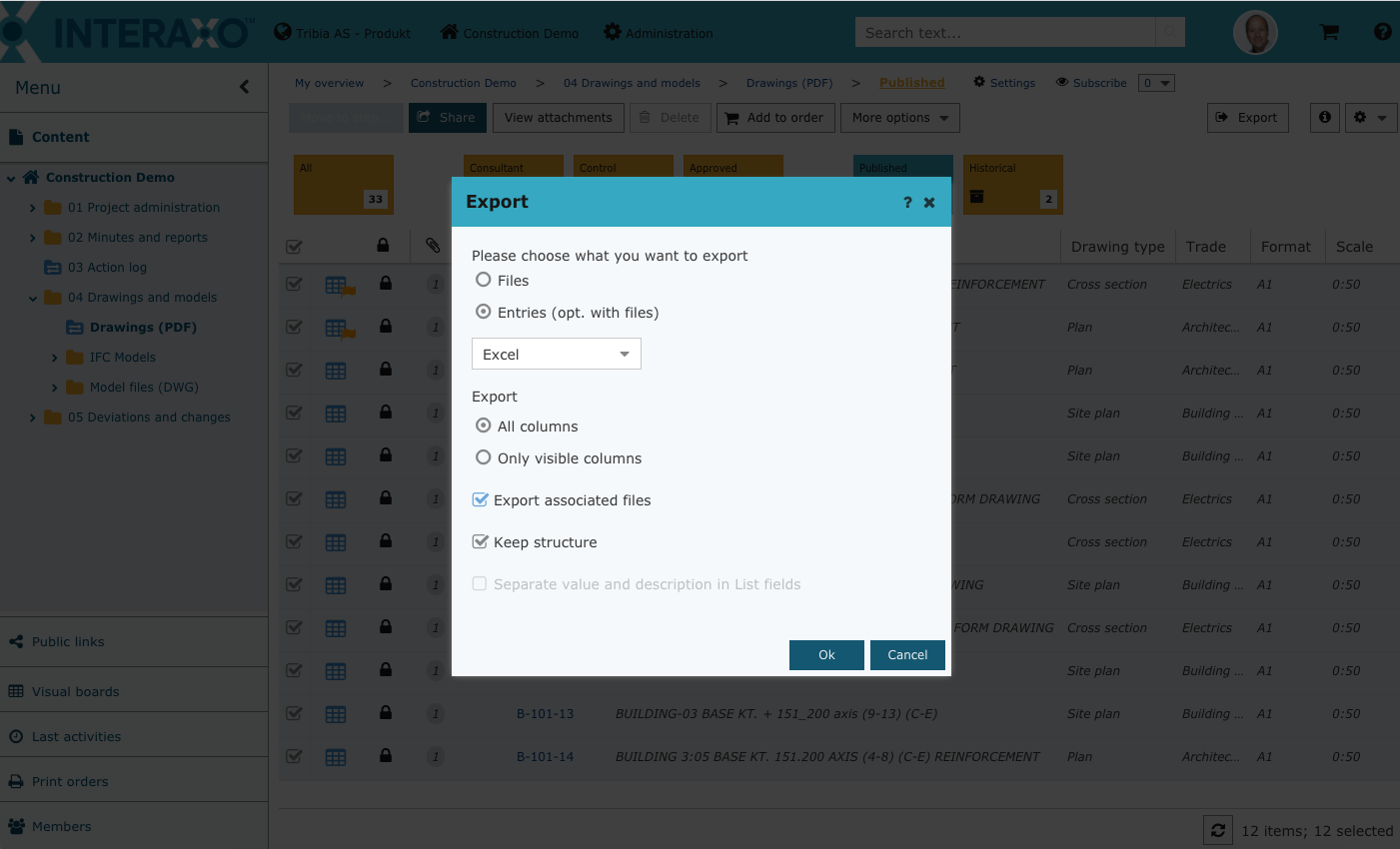Open the user profile avatar
This screenshot has height=849, width=1400.
click(1255, 32)
